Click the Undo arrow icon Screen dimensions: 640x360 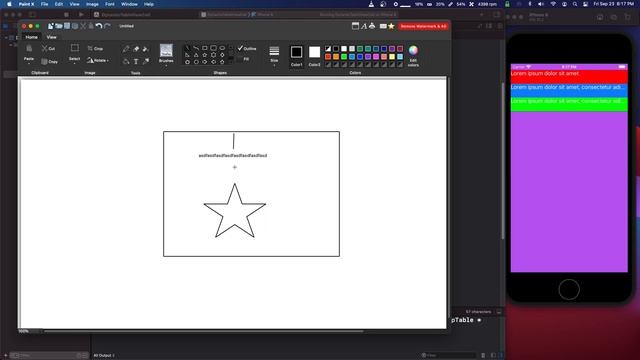click(x=99, y=26)
